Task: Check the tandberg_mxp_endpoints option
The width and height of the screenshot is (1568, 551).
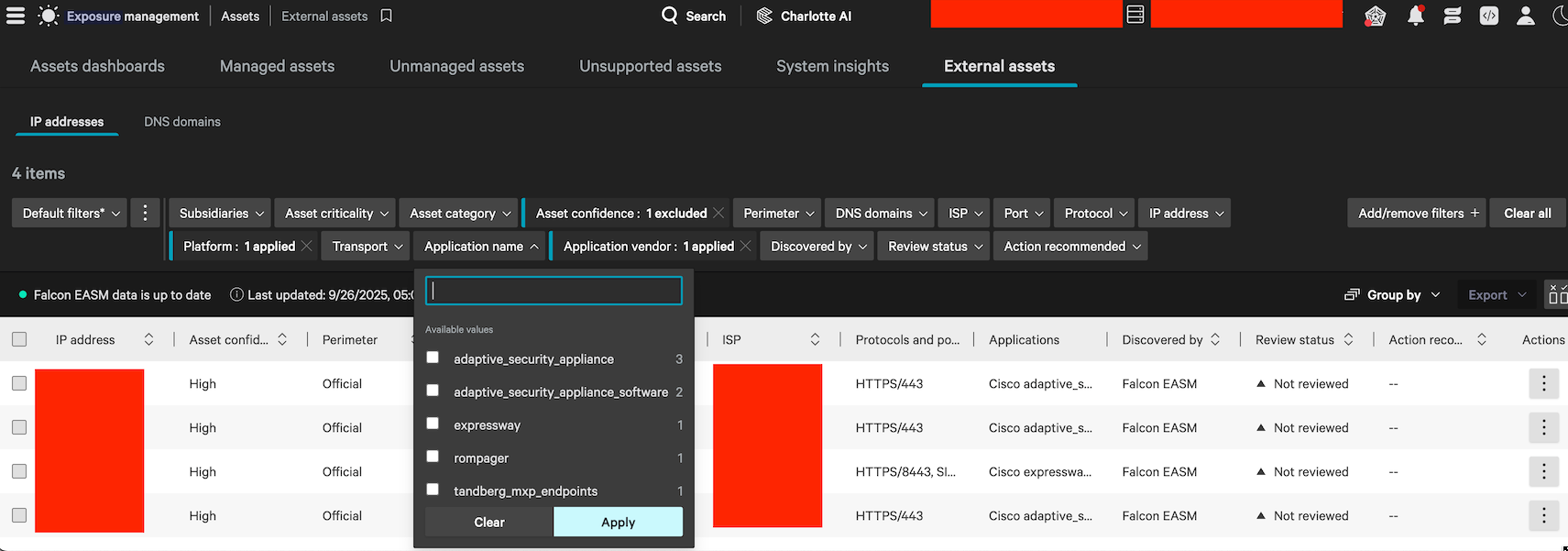Action: coord(433,490)
